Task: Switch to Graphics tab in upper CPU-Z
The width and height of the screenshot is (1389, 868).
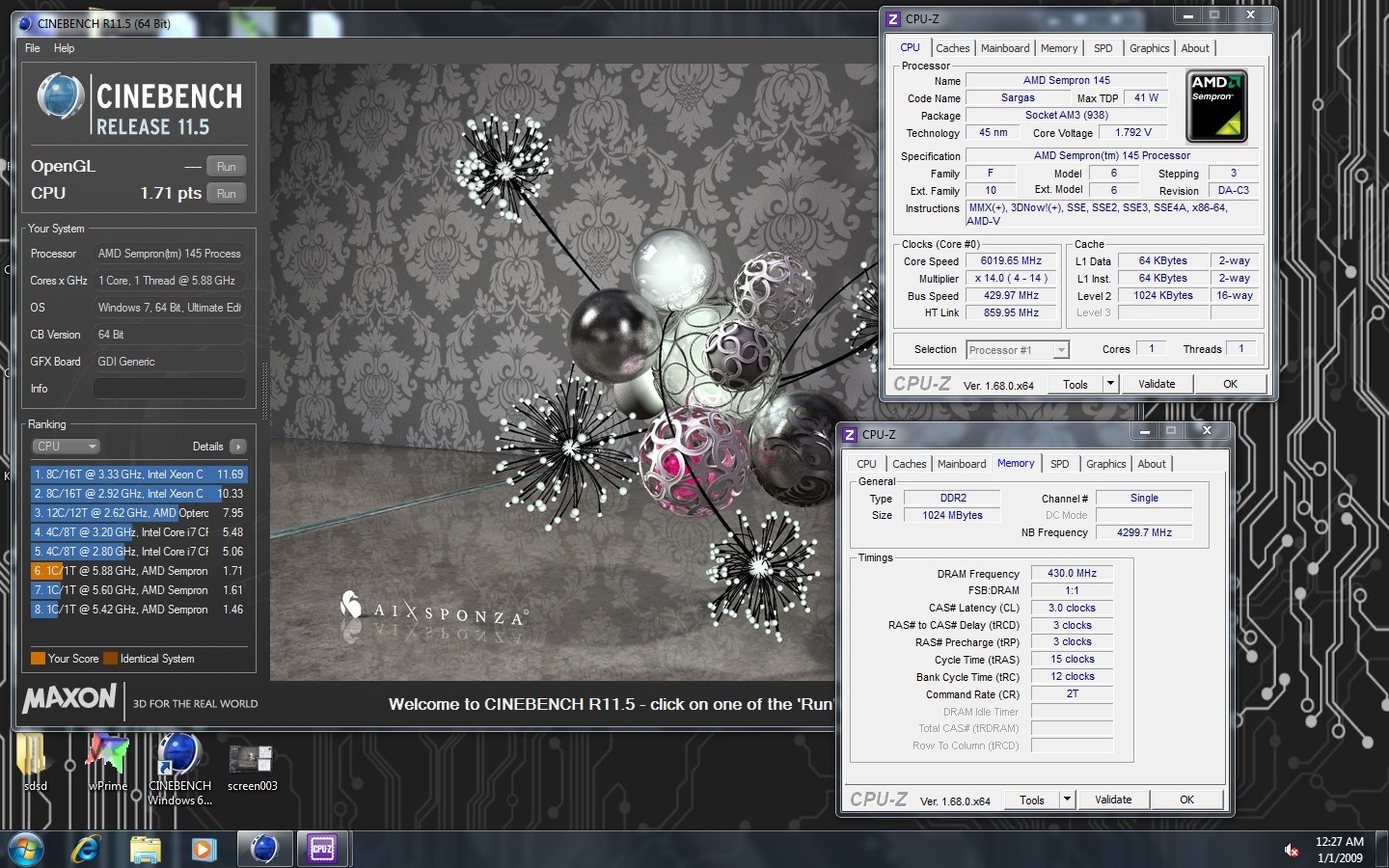Action: (x=1149, y=48)
